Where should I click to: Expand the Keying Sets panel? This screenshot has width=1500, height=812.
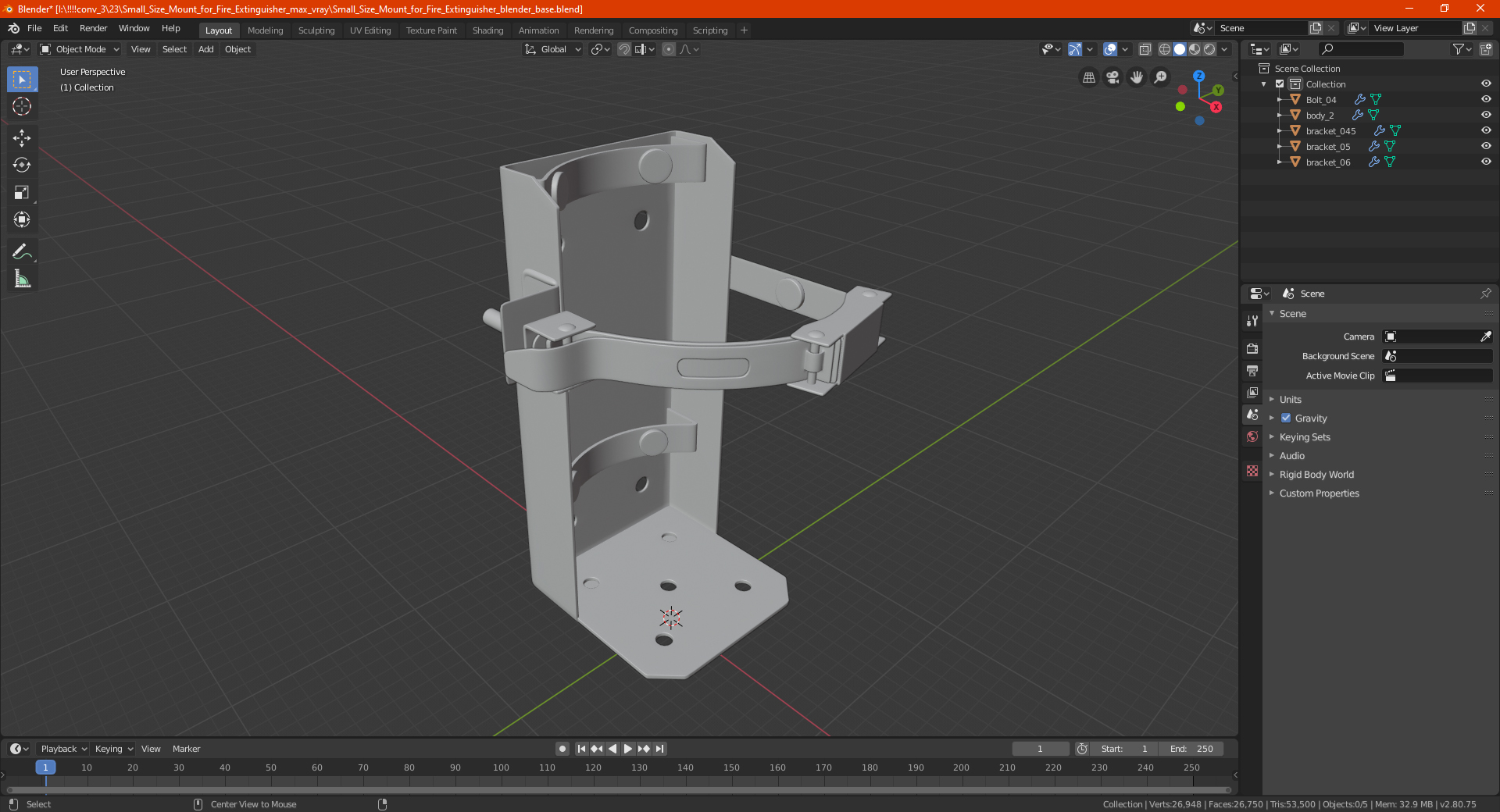coord(1305,436)
